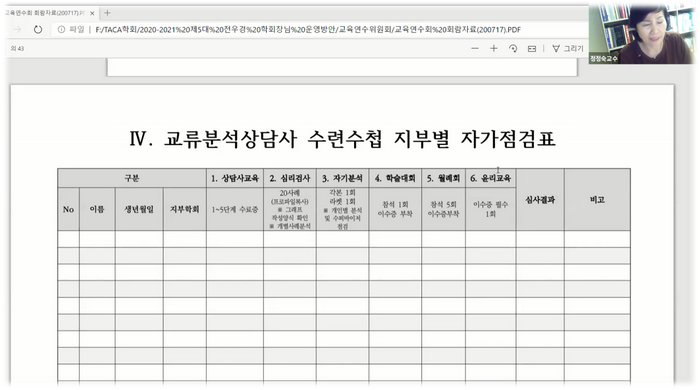Select the 비고 column header cell
The image size is (700, 390).
point(597,199)
